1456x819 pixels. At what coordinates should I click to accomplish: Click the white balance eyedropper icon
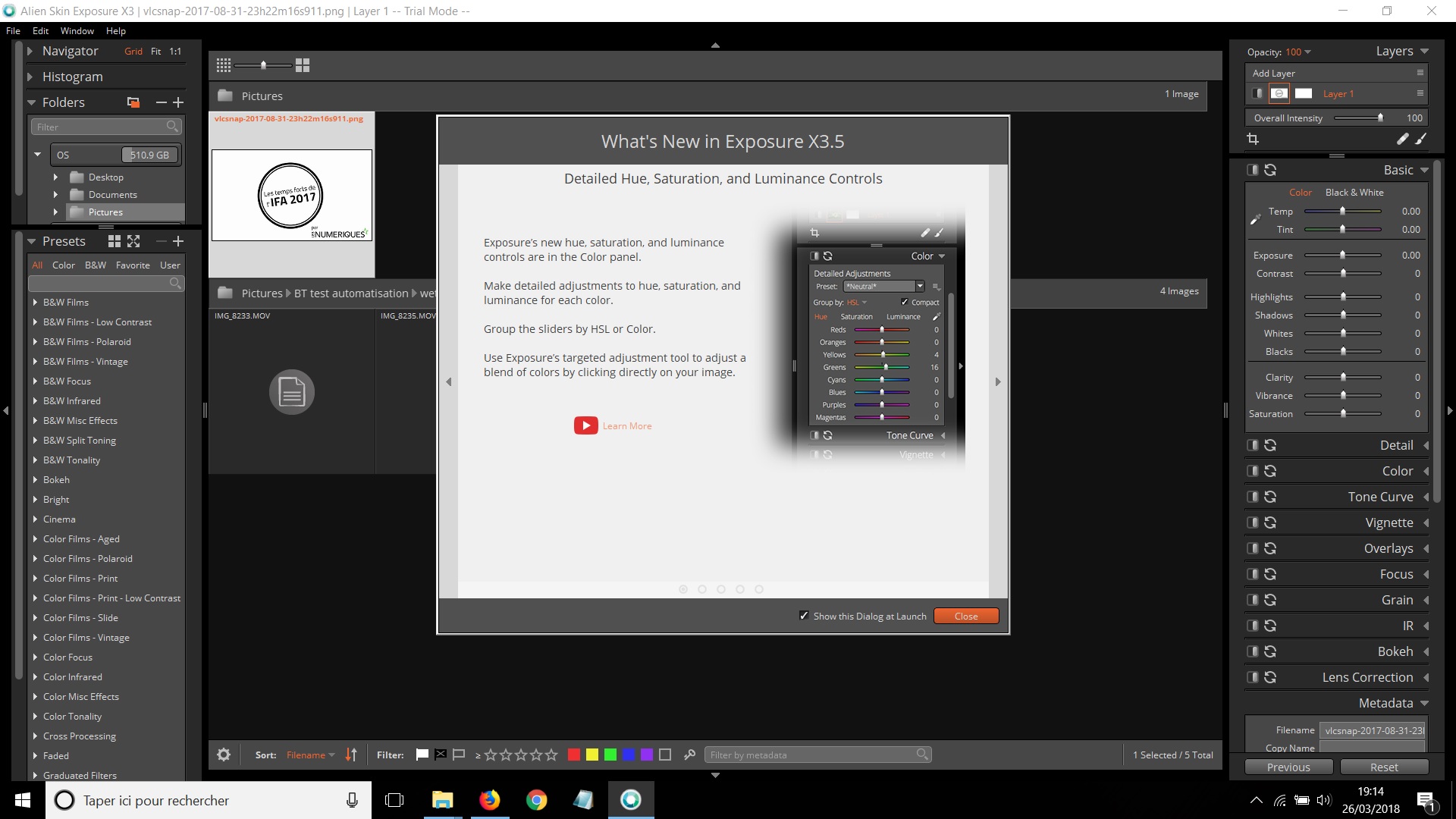(1255, 220)
